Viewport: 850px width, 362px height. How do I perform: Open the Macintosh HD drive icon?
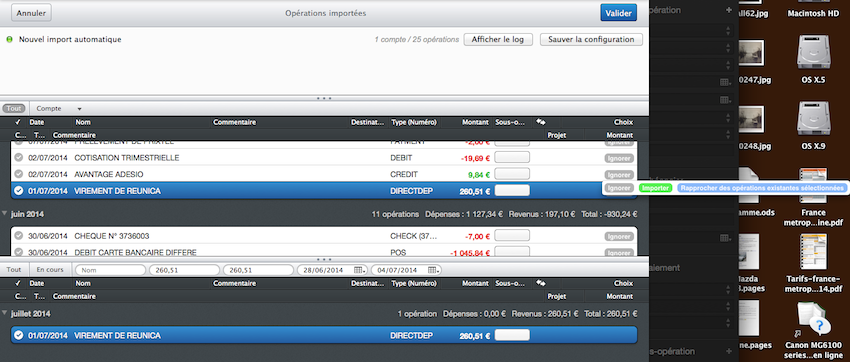click(x=814, y=14)
